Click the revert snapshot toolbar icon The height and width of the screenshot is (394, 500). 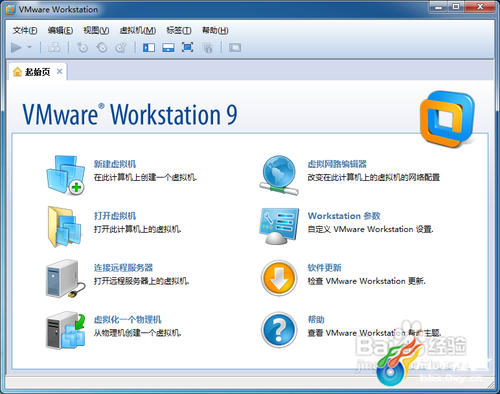pyautogui.click(x=102, y=48)
